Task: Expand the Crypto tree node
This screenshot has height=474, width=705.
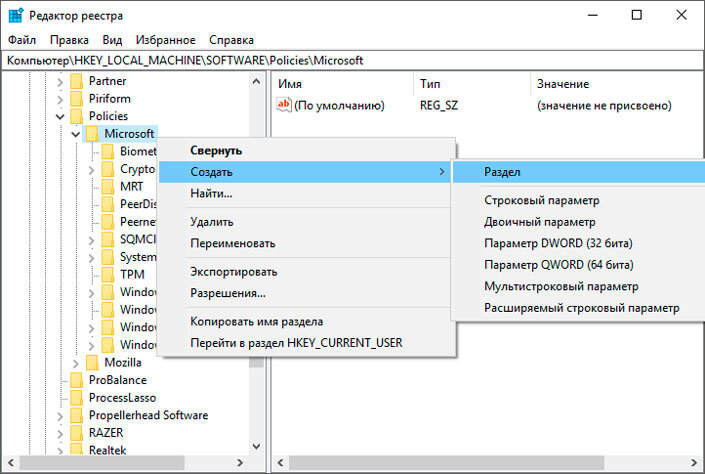Action: 91,170
